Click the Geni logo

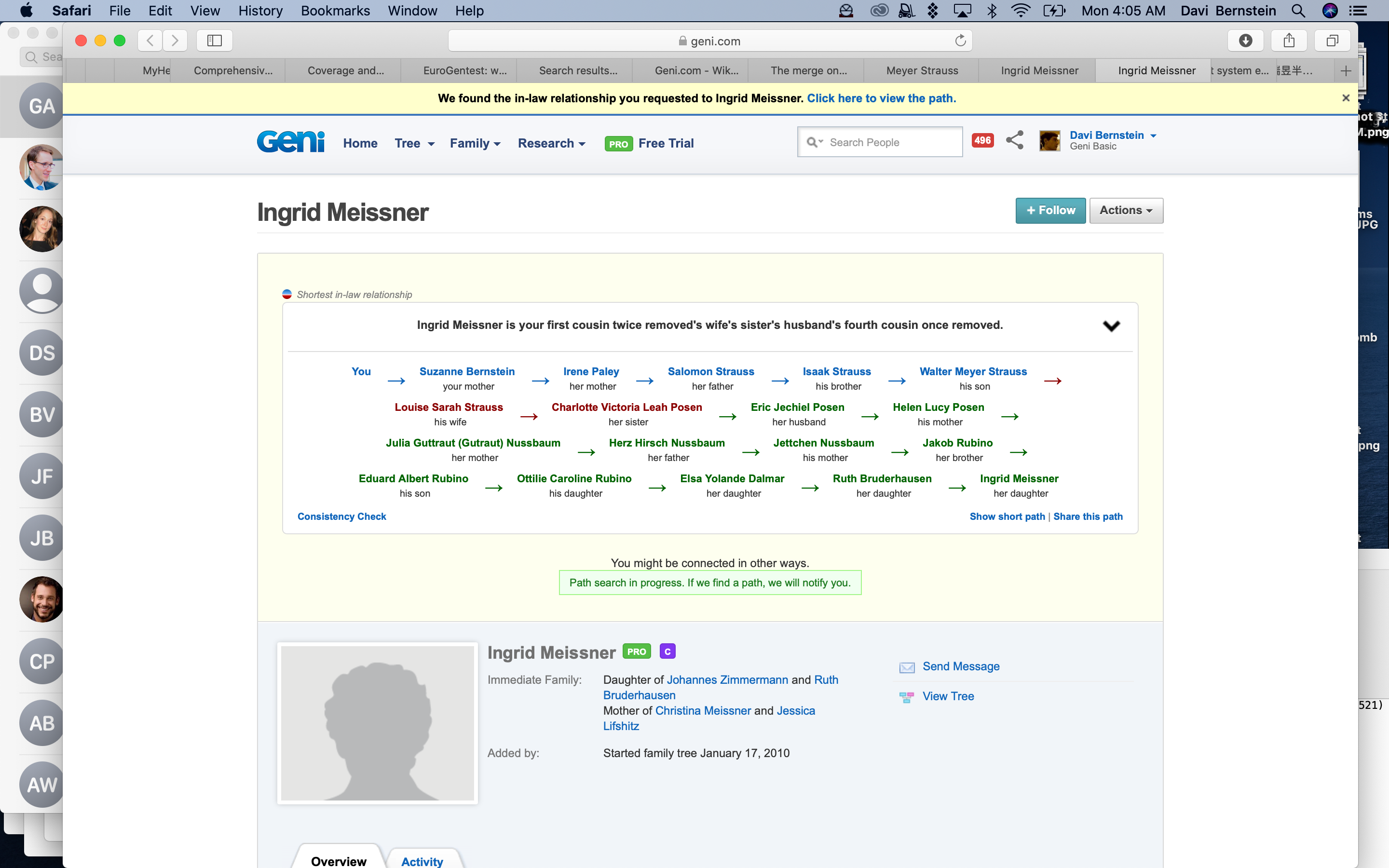(x=290, y=142)
